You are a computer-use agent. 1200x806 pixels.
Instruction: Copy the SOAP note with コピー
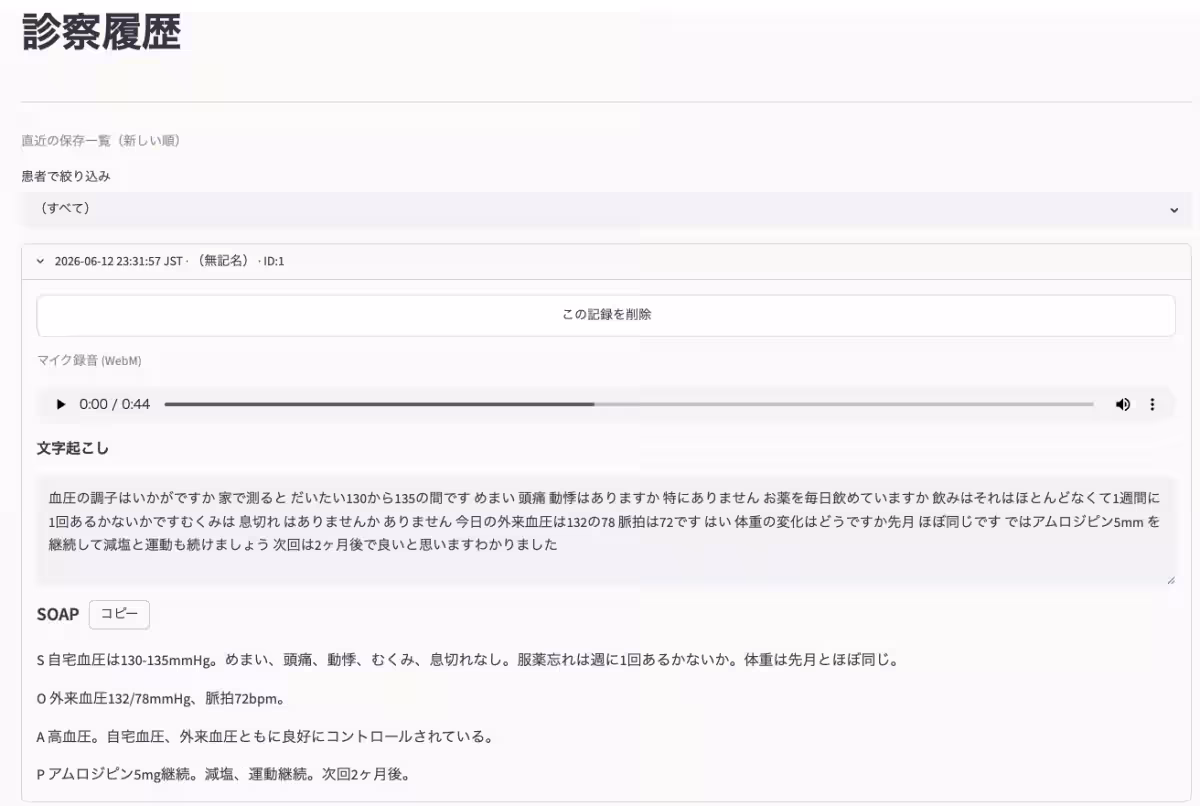pyautogui.click(x=119, y=614)
